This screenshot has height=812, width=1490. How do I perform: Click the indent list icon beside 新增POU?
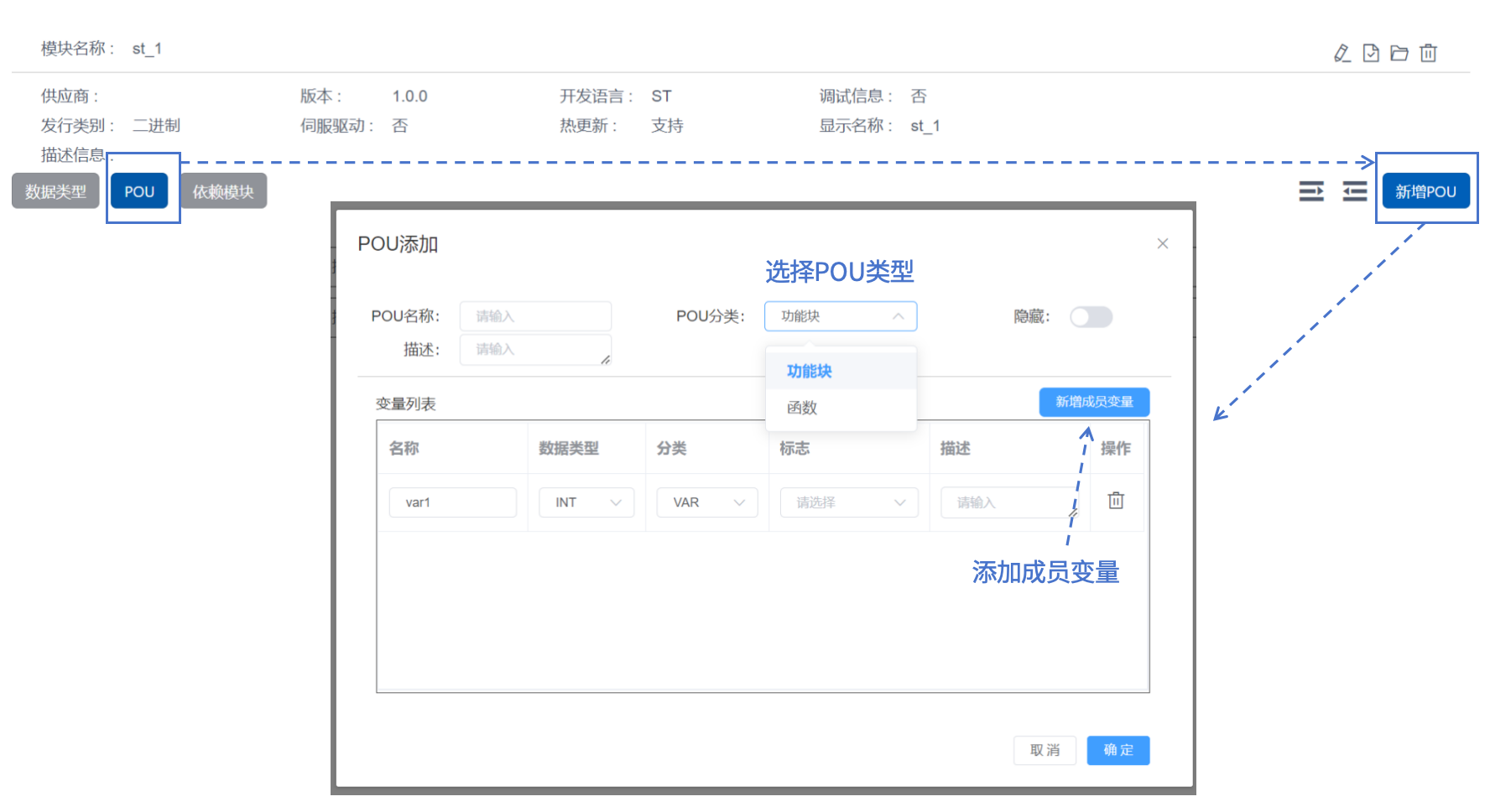[1311, 191]
